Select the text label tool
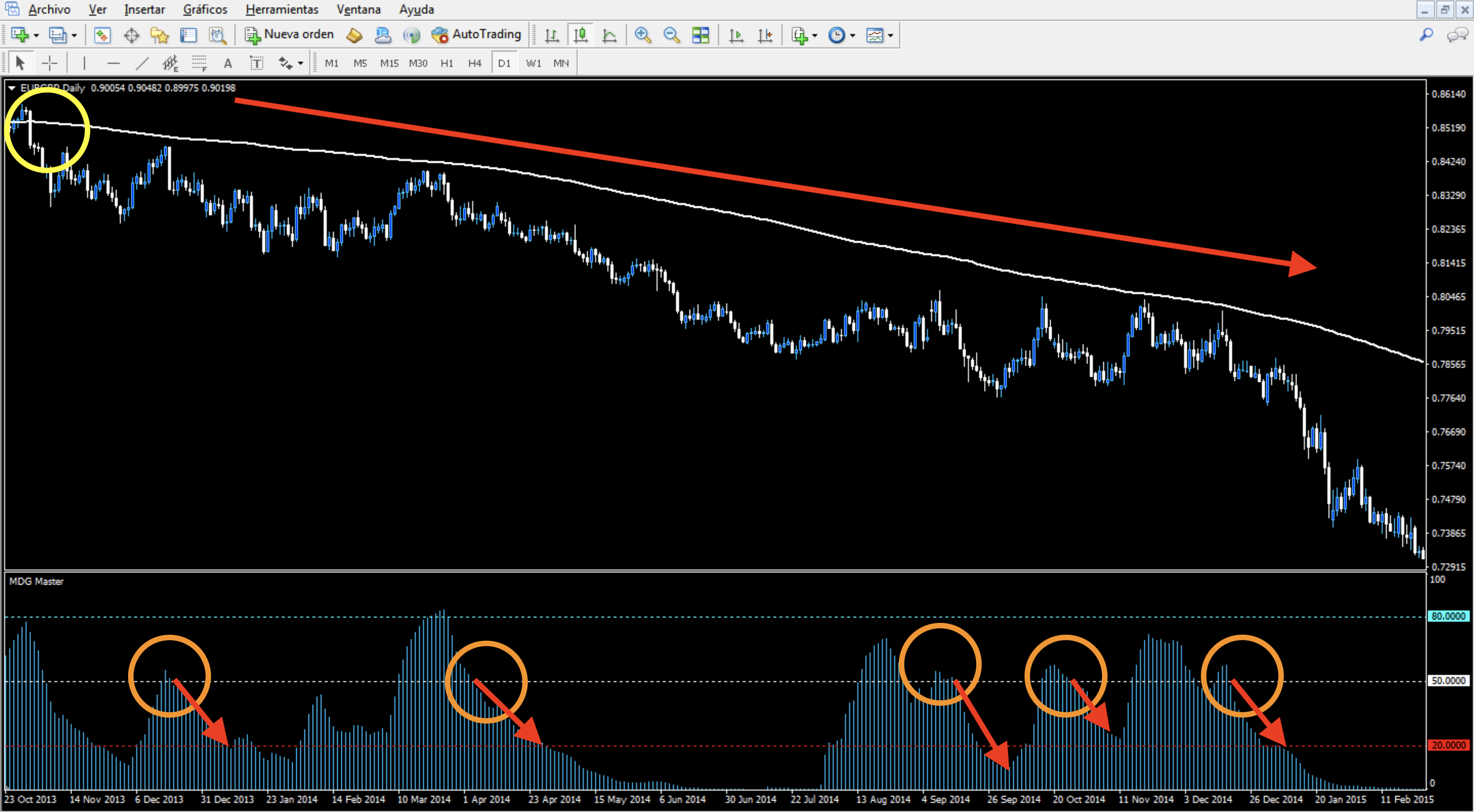The image size is (1474, 812). coord(256,63)
